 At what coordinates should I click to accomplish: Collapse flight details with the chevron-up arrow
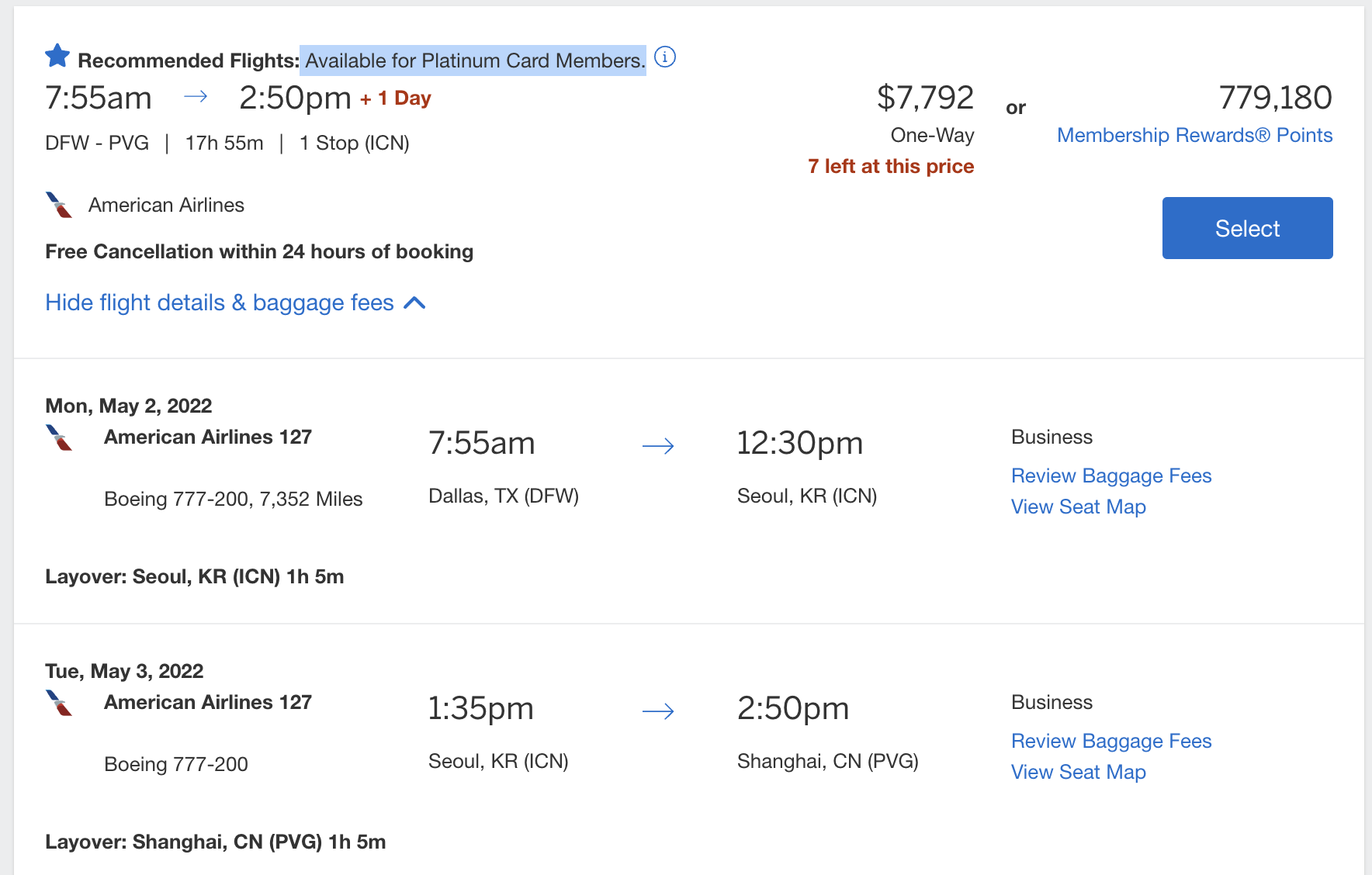tap(415, 303)
